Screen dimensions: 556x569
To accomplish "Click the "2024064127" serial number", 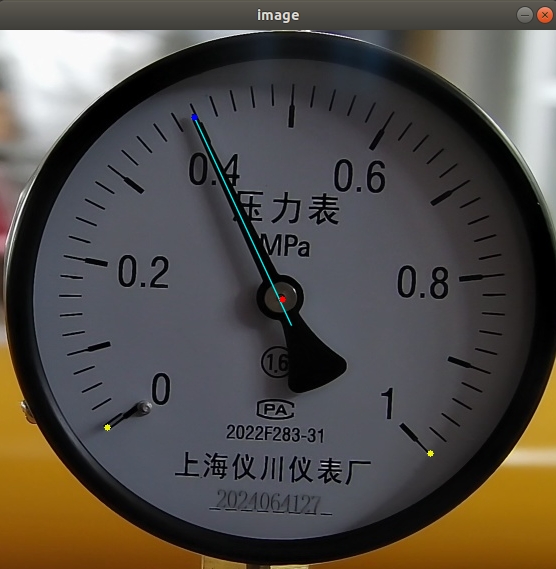I will 269,502.
